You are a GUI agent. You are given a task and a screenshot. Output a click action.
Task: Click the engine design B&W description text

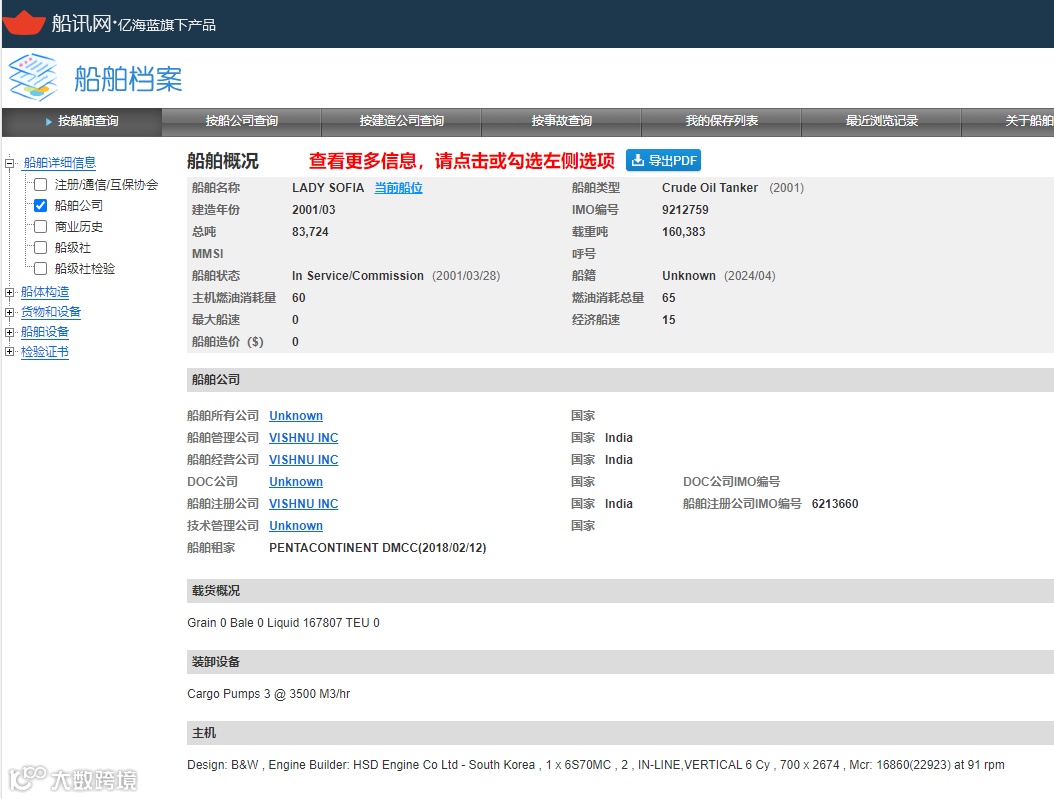click(x=596, y=765)
